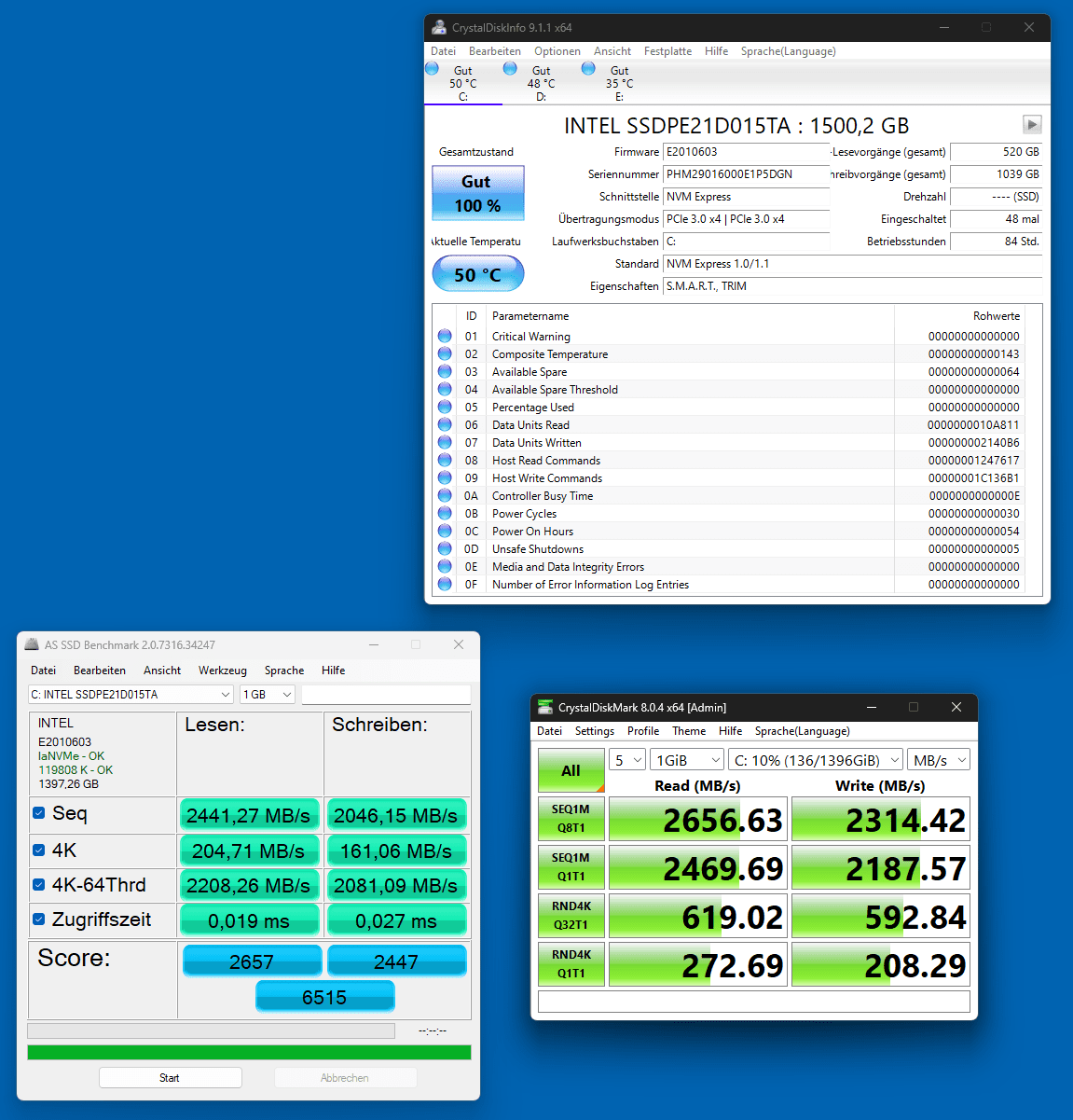Click the empty comment field in CrystalDiskMark
The height and width of the screenshot is (1120, 1073).
point(753,1002)
